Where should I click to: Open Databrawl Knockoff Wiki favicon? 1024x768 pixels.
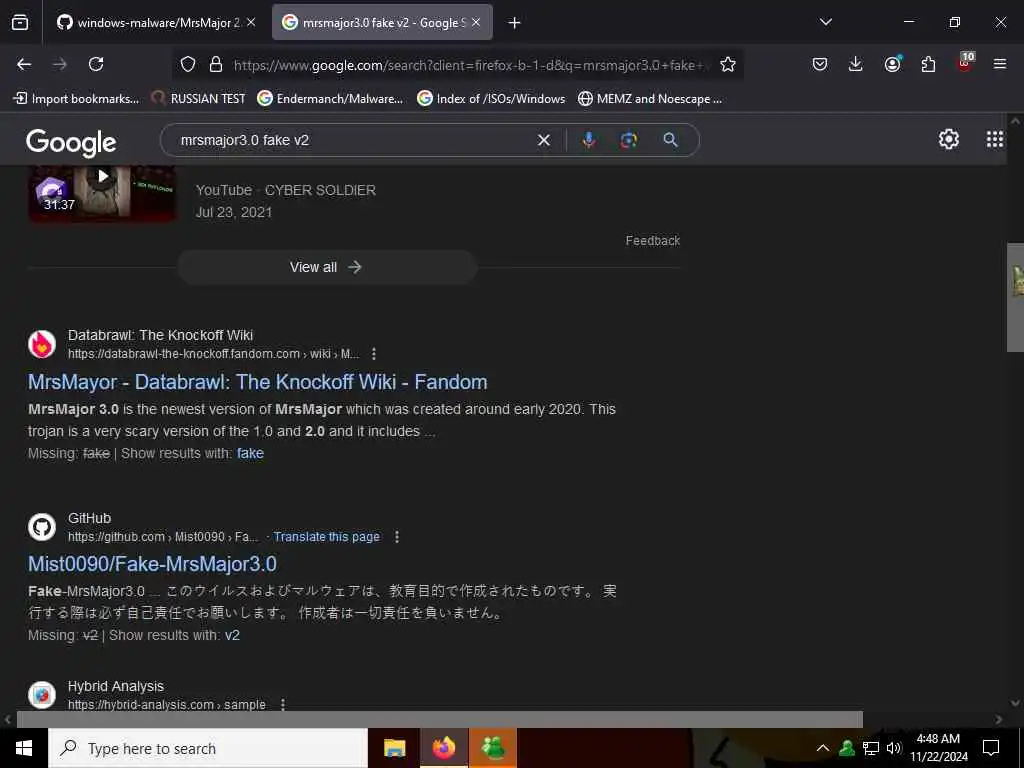pyautogui.click(x=42, y=344)
